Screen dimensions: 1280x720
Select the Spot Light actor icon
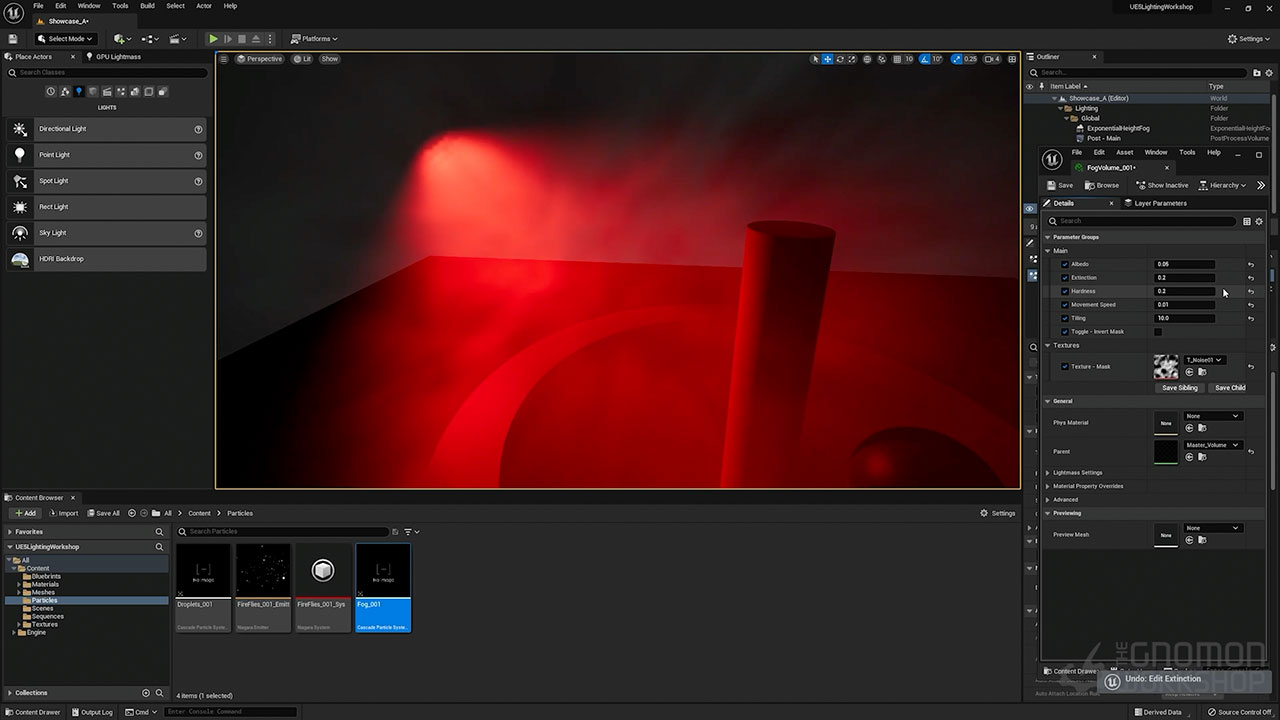point(20,181)
